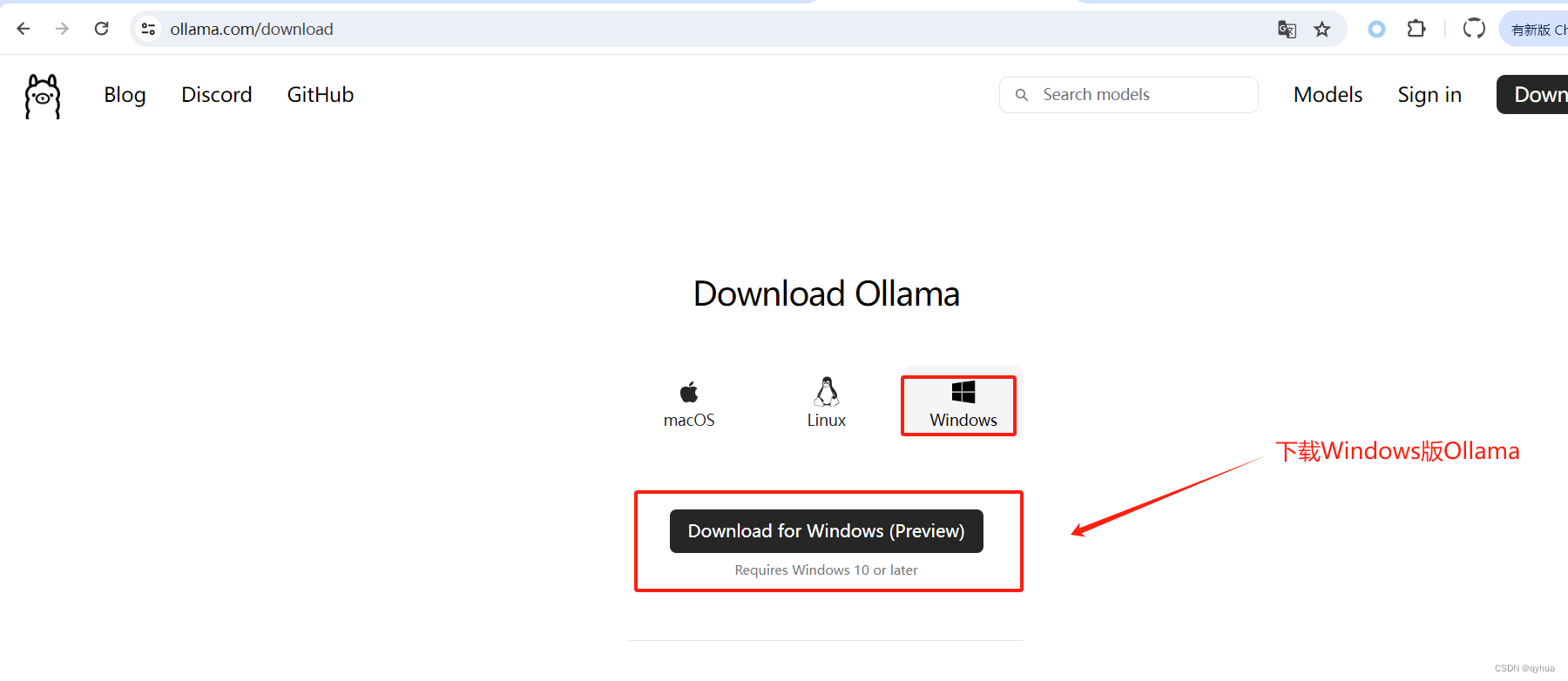Bookmark this page with the star icon
Viewport: 1568px width, 681px height.
[x=1322, y=30]
